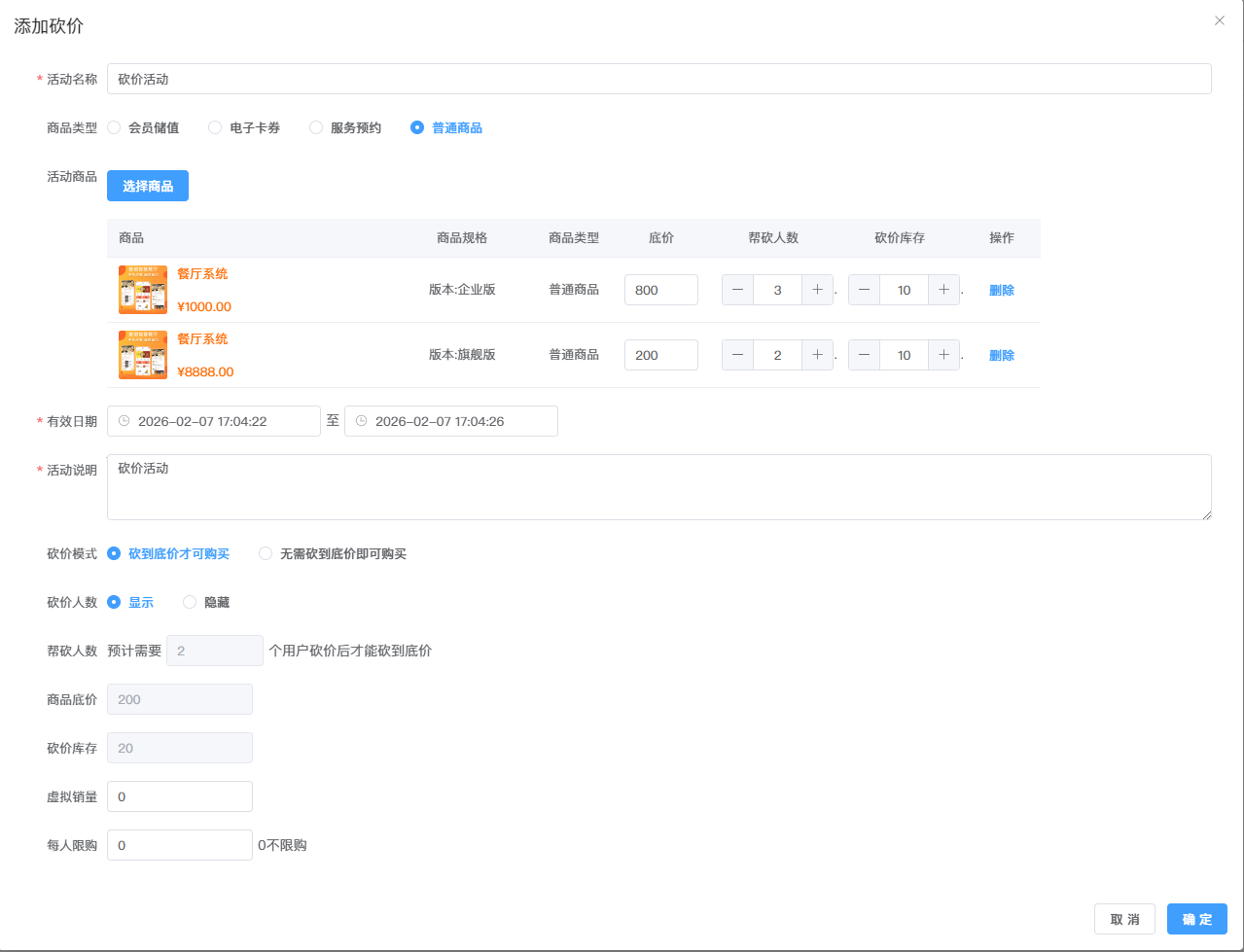The height and width of the screenshot is (952, 1244).
Task: Open product thumbnail for 旗舰版 餐厅系统
Action: (143, 355)
